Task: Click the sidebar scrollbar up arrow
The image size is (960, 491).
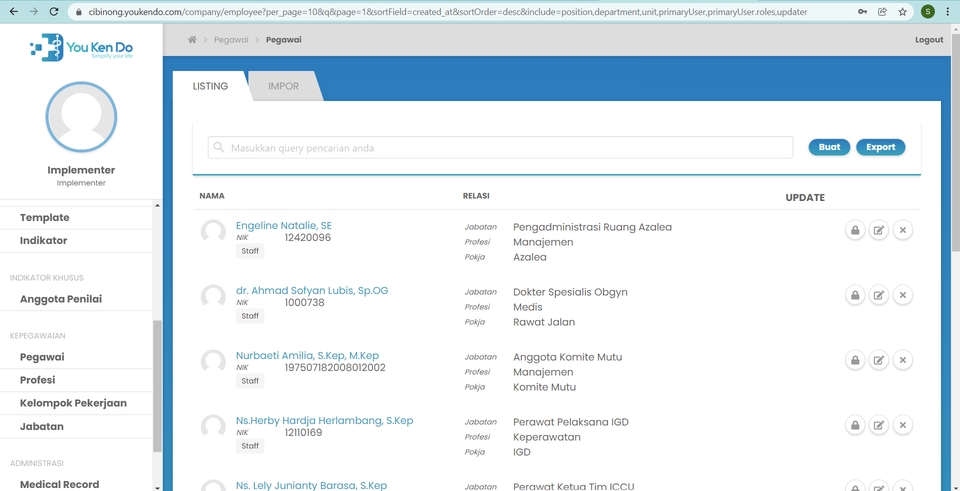Action: point(157,205)
